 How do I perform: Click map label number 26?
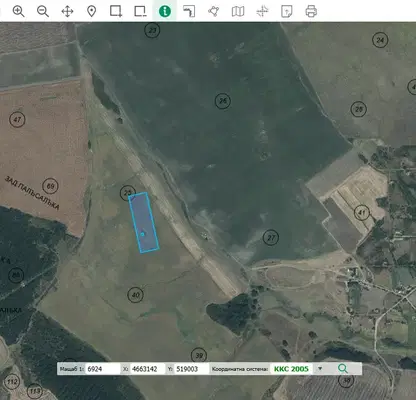[223, 101]
